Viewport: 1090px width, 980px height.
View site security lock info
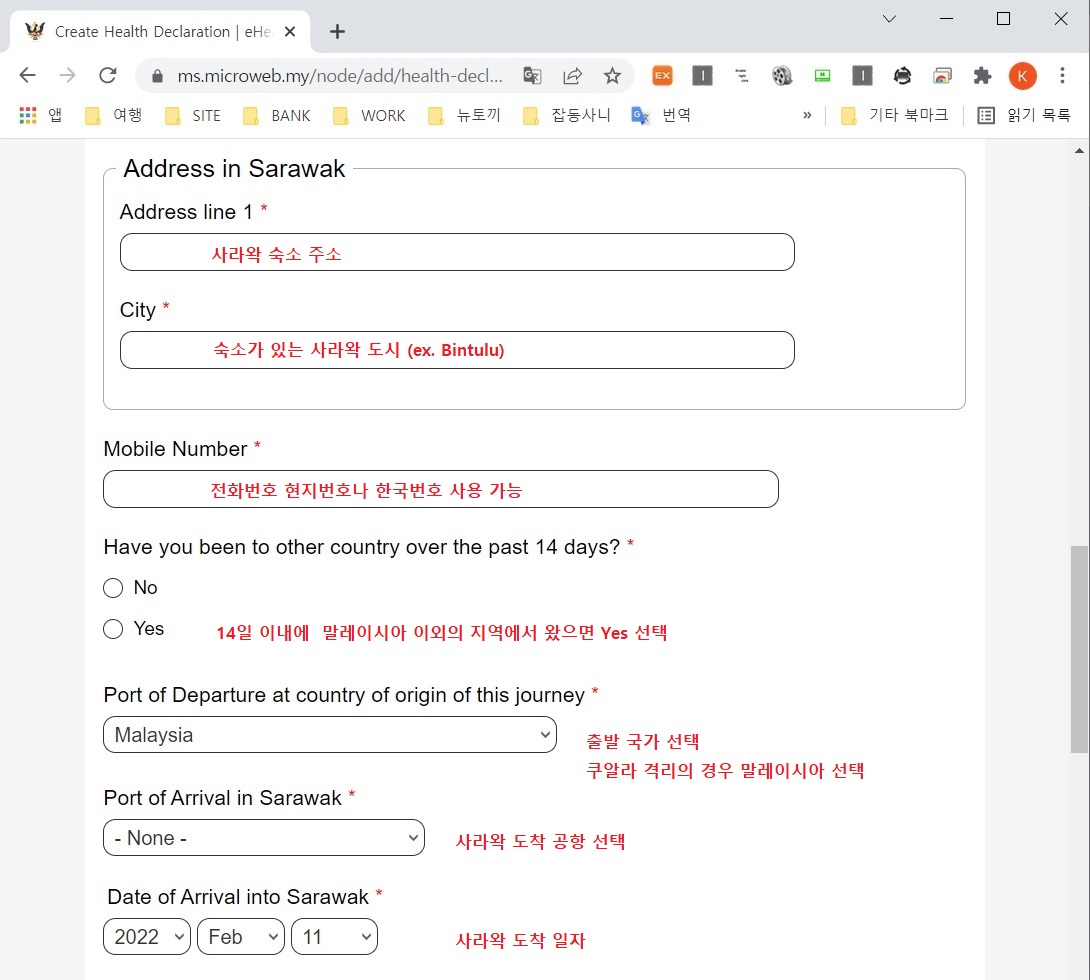point(157,76)
